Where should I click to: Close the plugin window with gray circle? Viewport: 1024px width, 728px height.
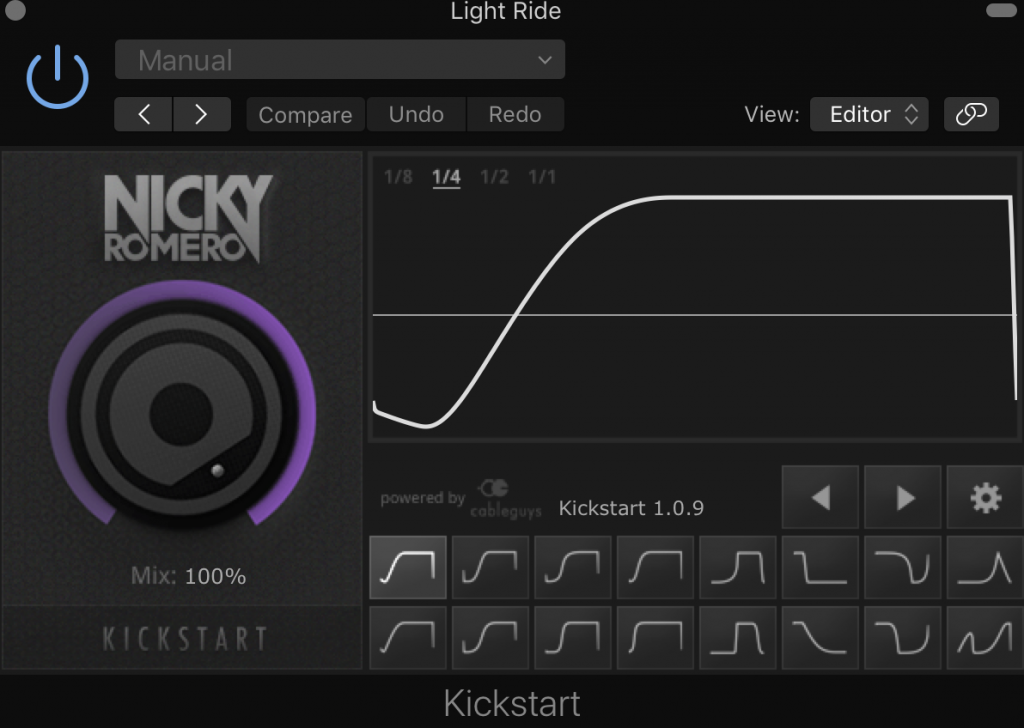tap(15, 10)
